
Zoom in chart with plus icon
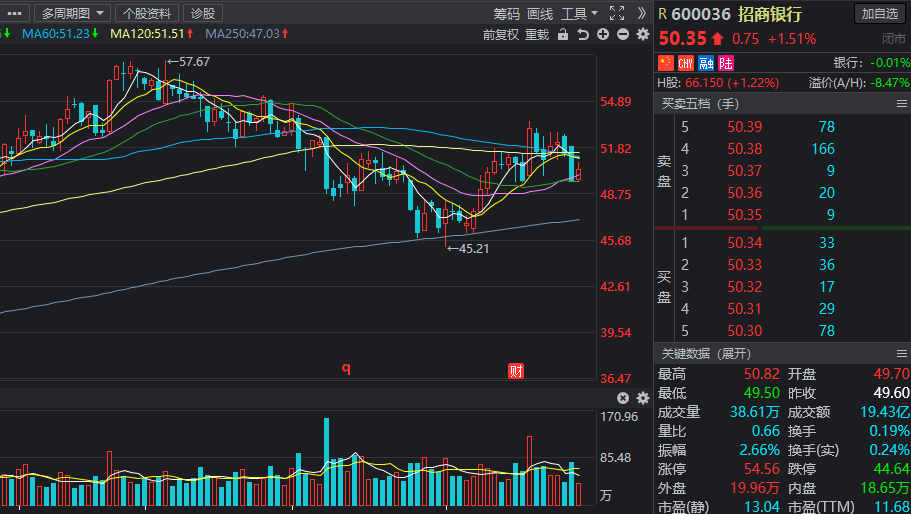[603, 34]
